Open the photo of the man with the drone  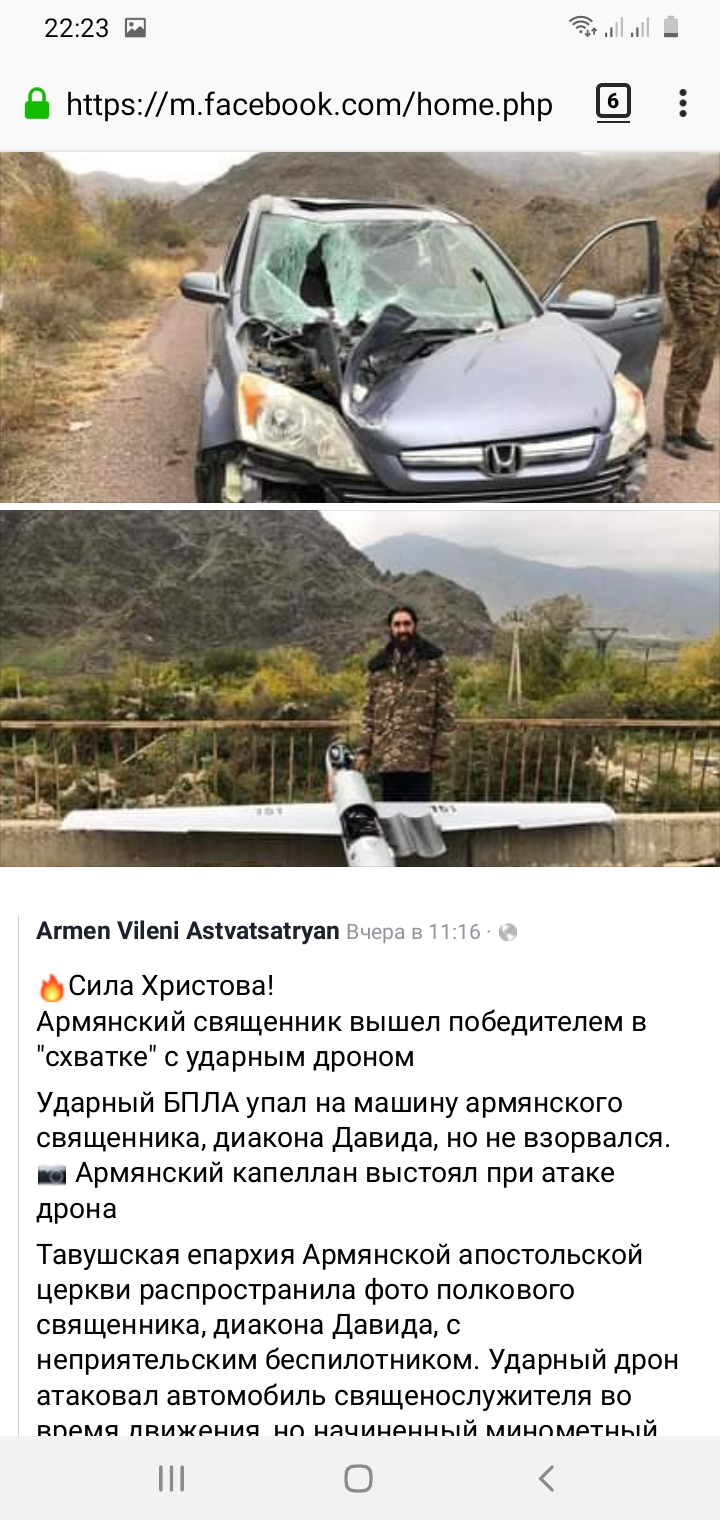(360, 689)
